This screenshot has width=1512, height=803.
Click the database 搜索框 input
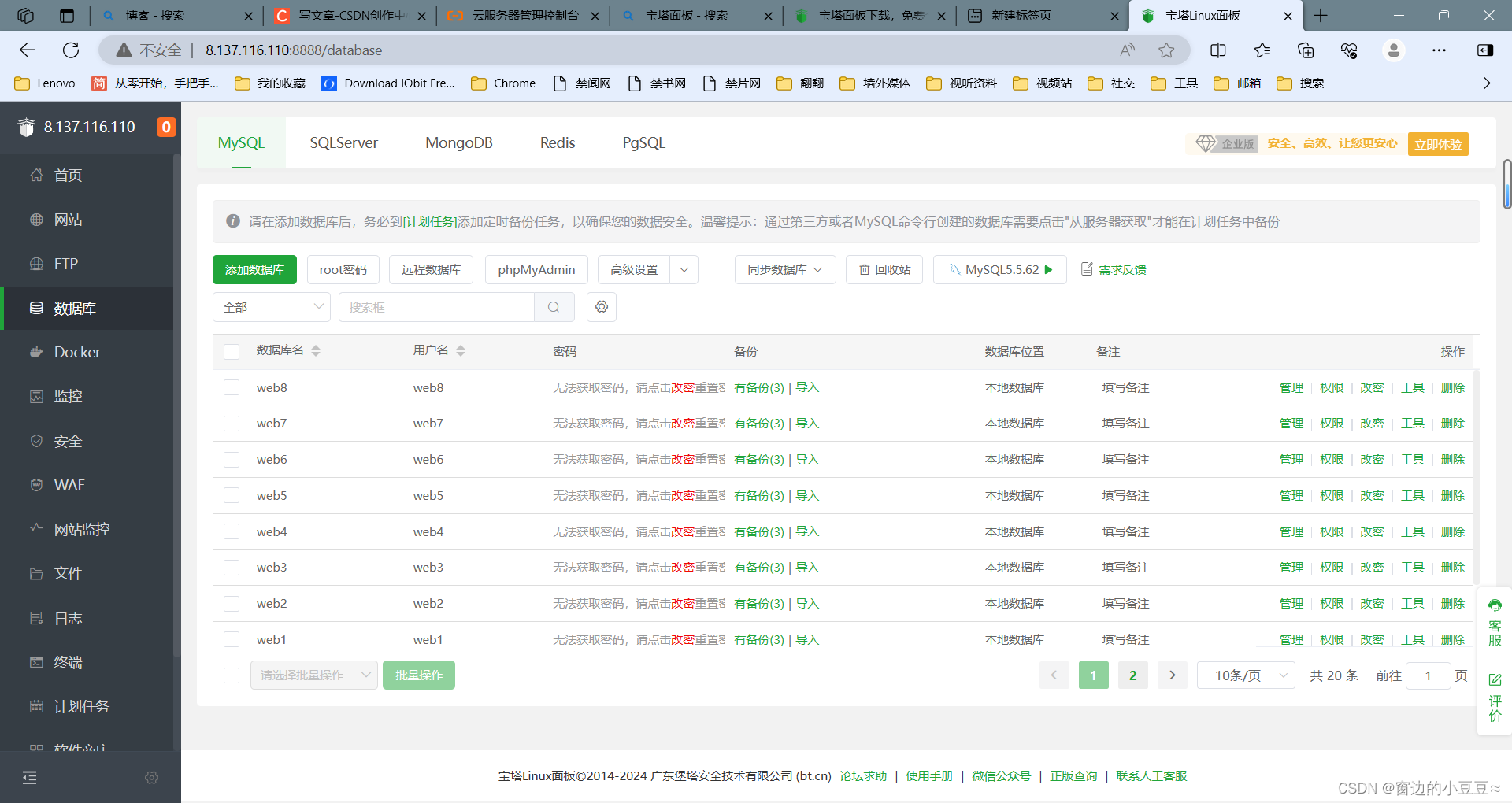coord(437,307)
